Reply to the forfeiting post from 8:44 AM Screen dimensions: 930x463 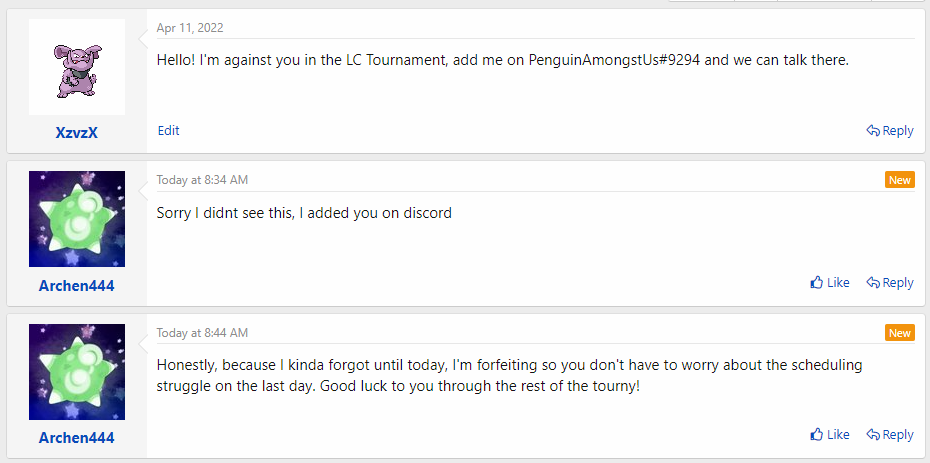[x=890, y=435]
